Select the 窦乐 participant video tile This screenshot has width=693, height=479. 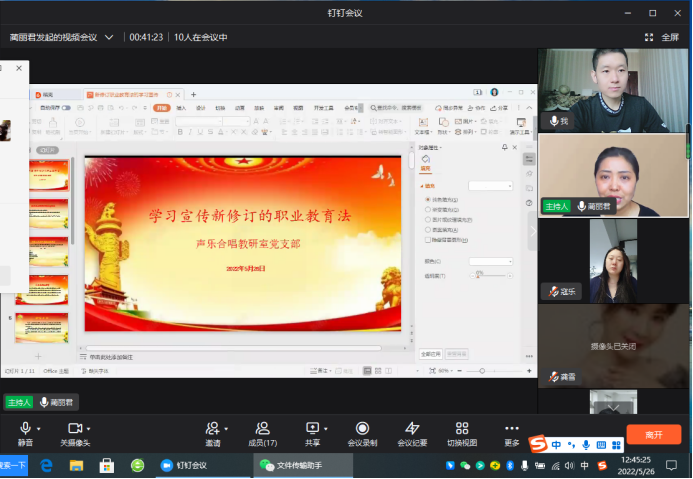click(x=613, y=260)
